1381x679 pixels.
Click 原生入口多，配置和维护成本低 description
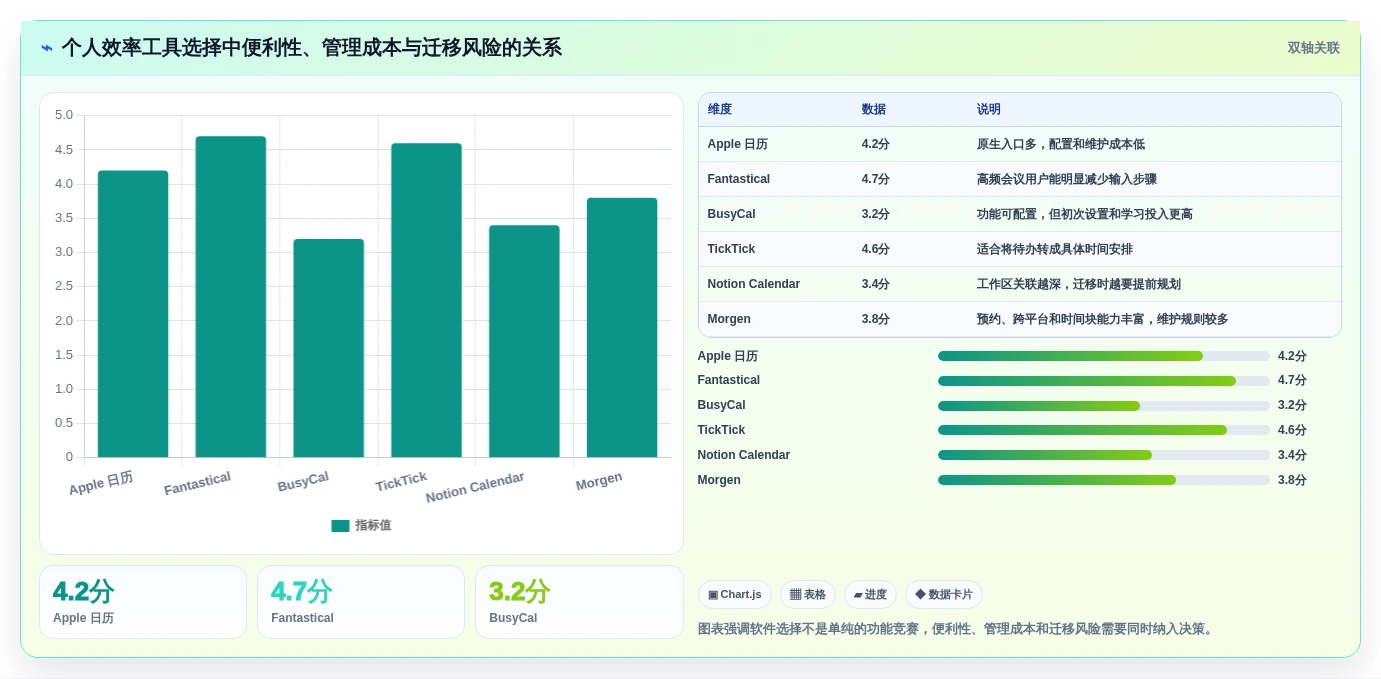pos(1061,144)
